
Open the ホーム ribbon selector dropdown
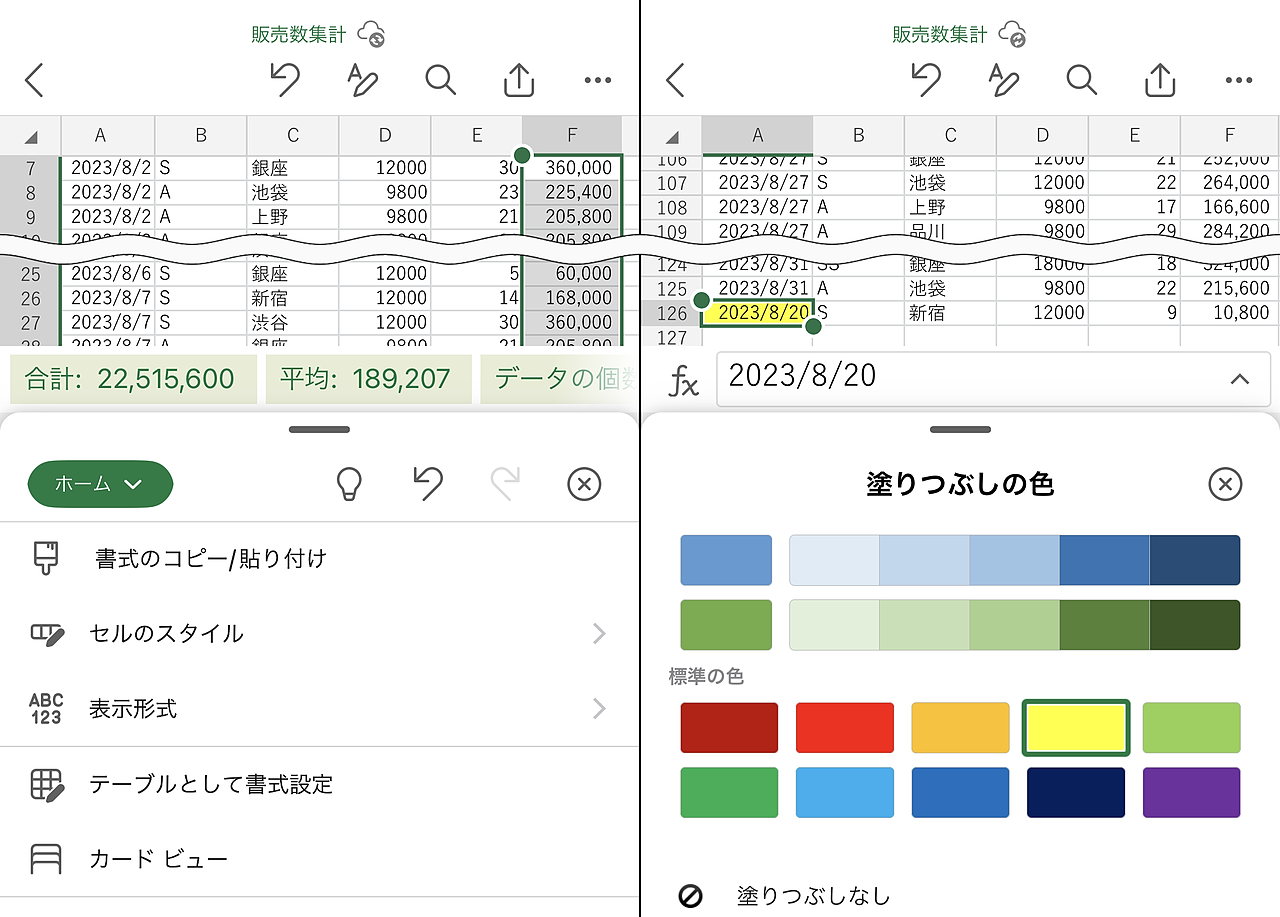(x=100, y=484)
